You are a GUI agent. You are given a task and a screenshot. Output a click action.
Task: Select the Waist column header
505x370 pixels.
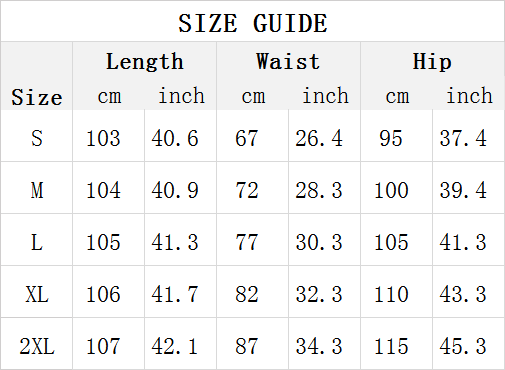click(x=288, y=62)
